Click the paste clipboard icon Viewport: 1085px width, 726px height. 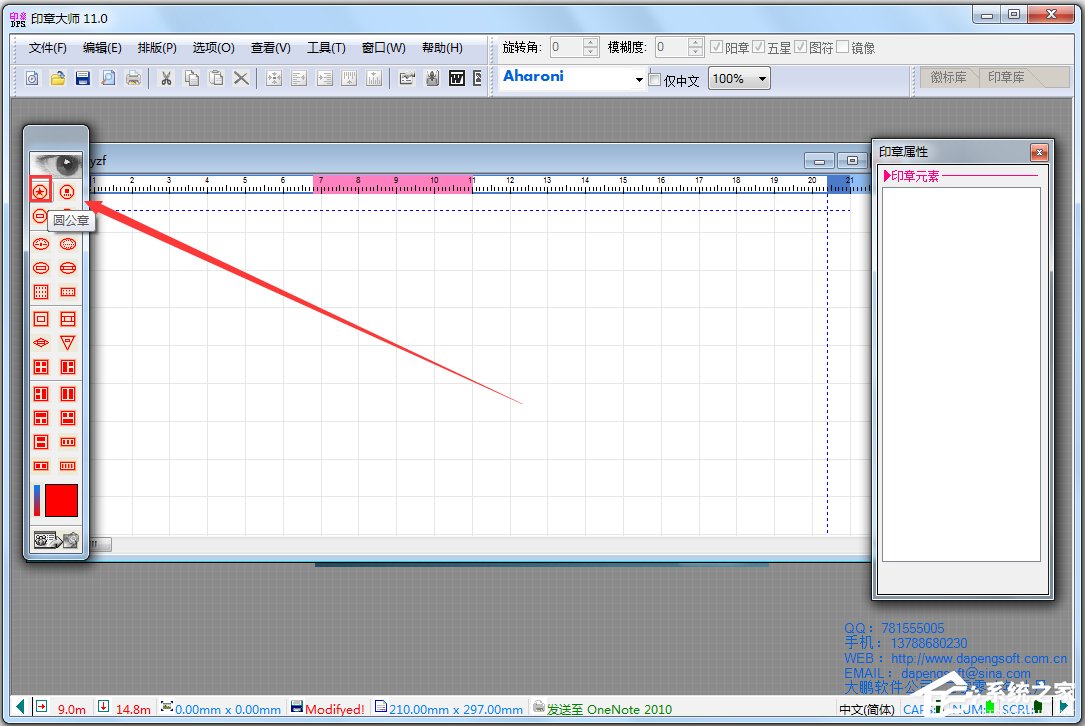pos(216,78)
